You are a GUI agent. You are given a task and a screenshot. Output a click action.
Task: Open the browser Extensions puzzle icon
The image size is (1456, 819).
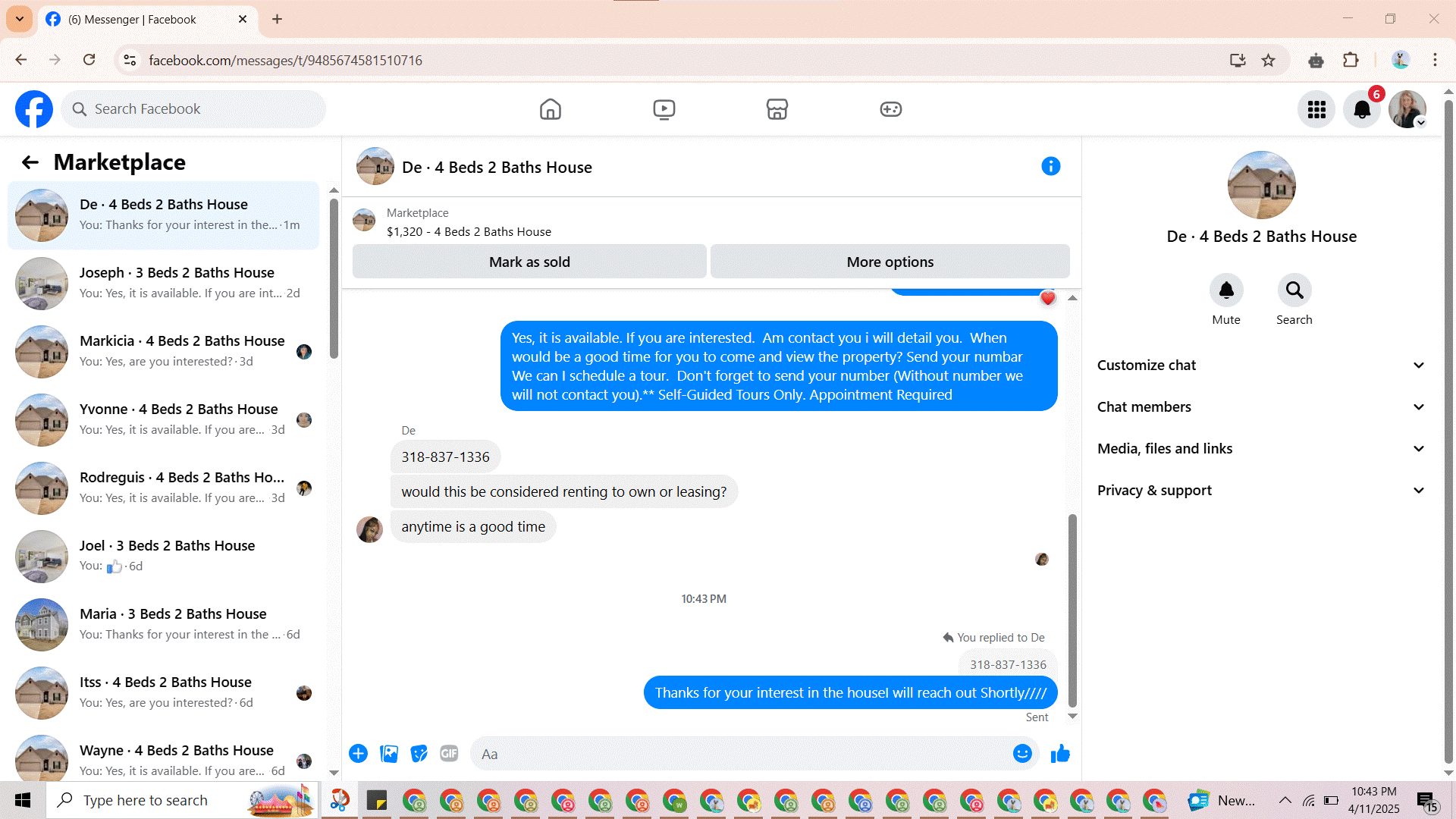point(1351,61)
